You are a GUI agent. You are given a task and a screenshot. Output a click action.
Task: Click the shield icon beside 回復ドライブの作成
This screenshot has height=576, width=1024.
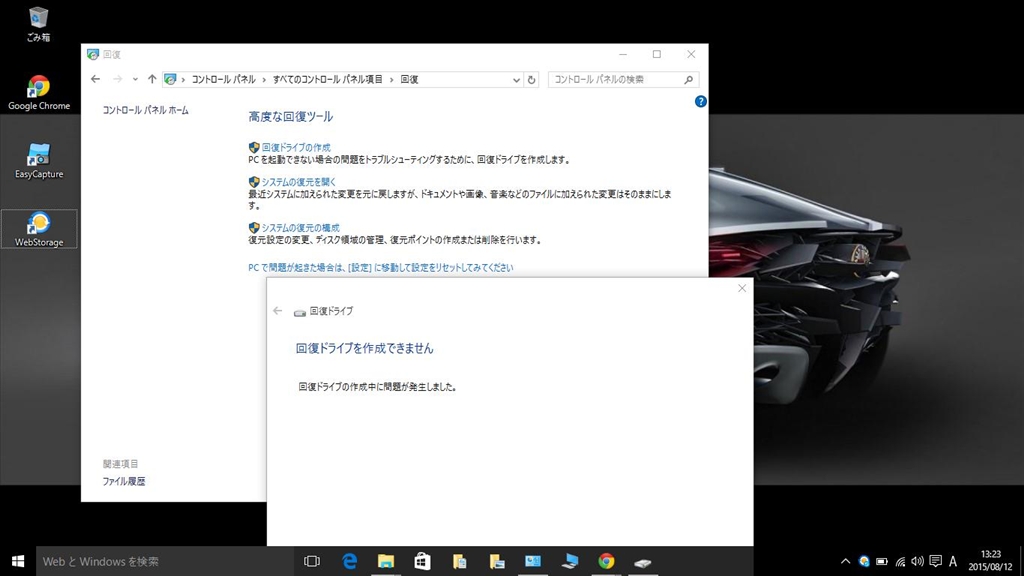click(x=254, y=148)
